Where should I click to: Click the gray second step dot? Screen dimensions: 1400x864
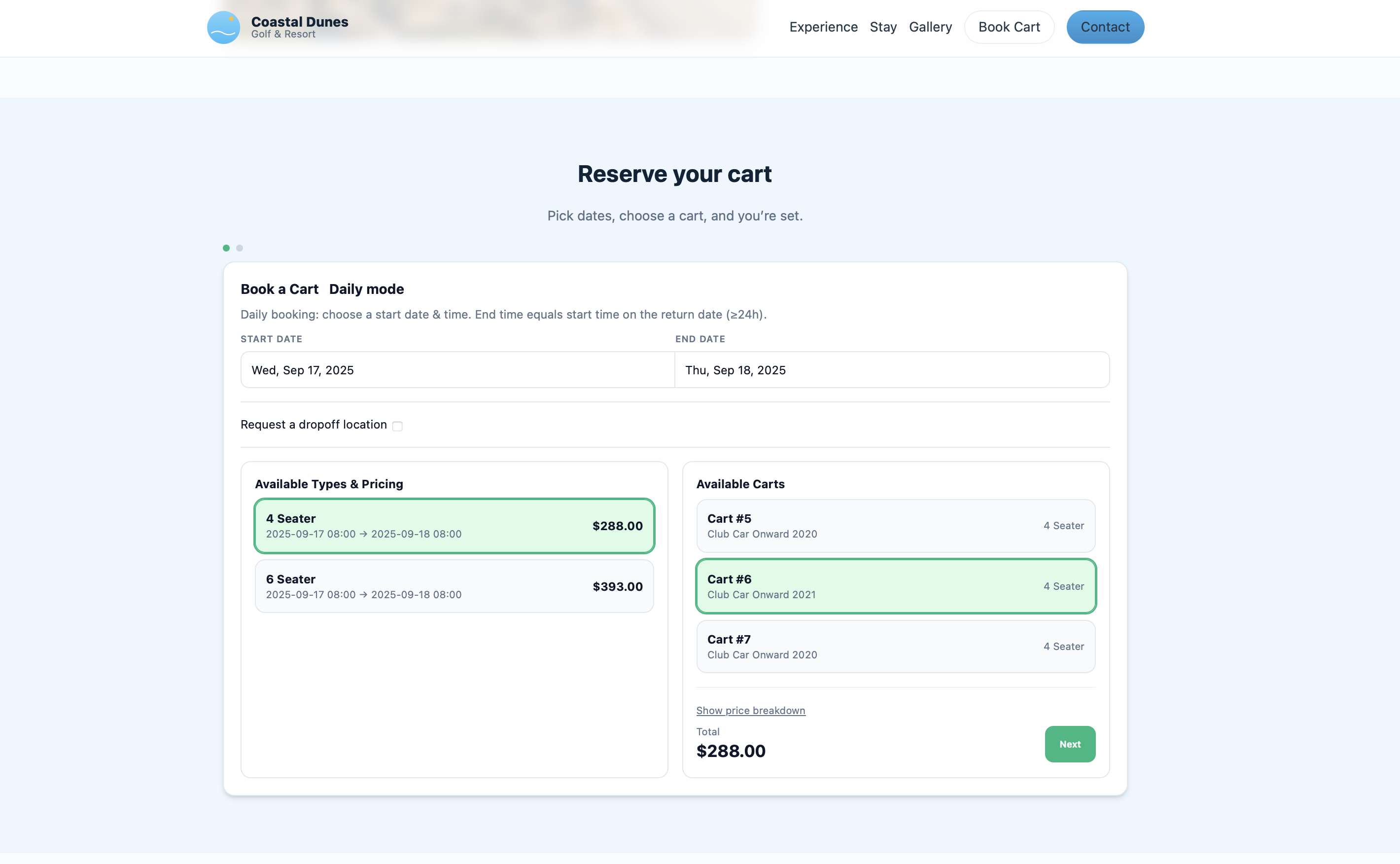click(x=240, y=248)
